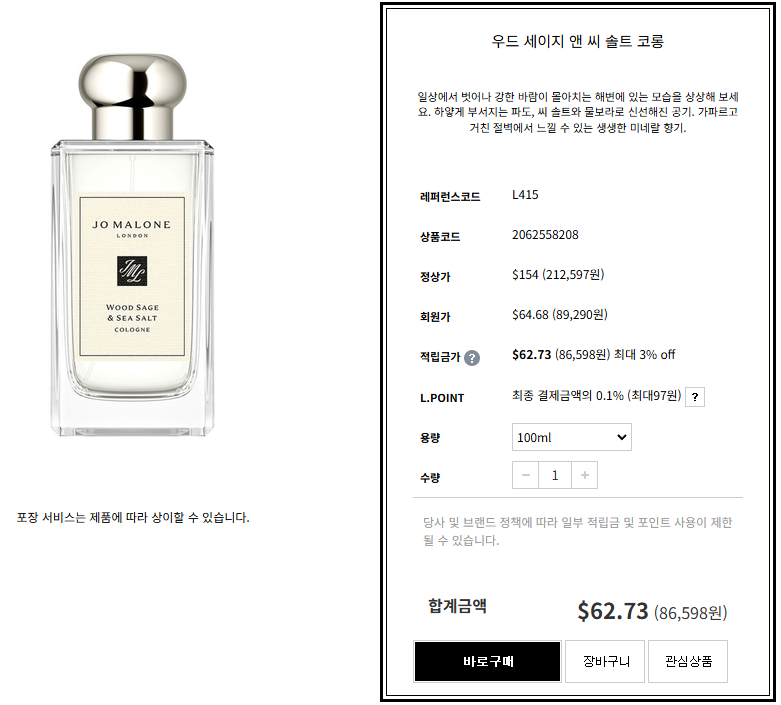This screenshot has height=705, width=781.
Task: Decrease quantity with the minus button
Action: point(525,475)
